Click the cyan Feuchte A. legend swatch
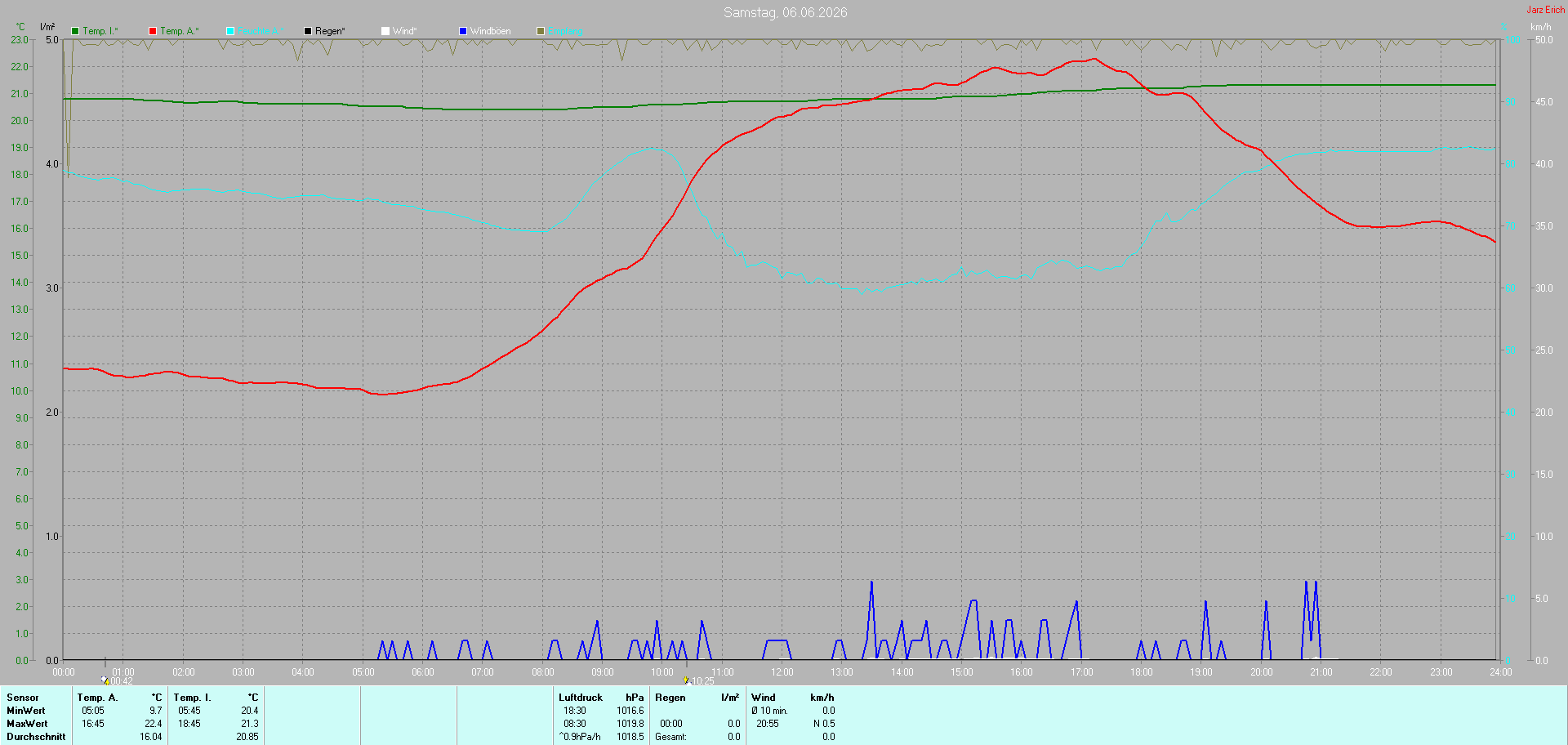 coord(230,31)
